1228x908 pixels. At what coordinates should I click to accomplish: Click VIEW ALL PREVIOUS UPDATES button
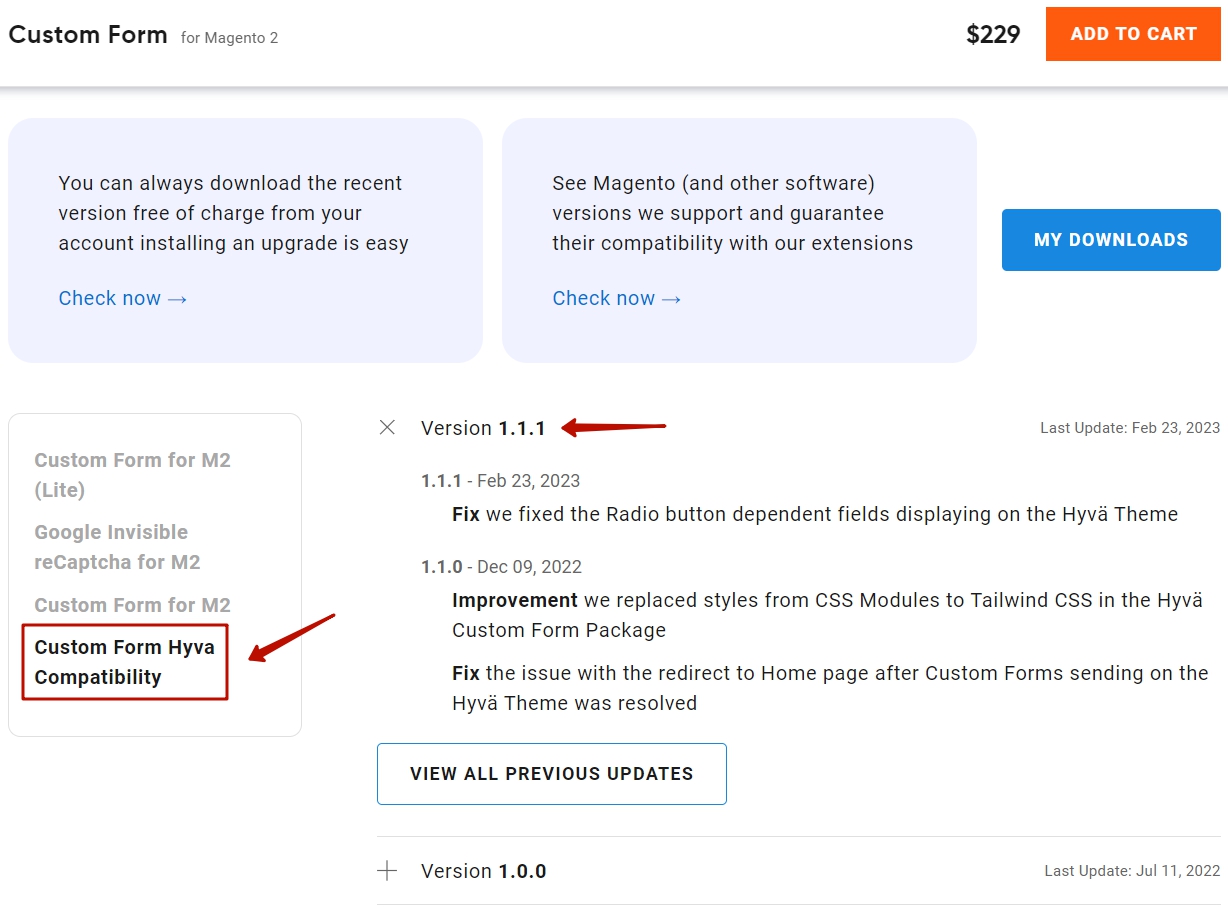pos(552,774)
